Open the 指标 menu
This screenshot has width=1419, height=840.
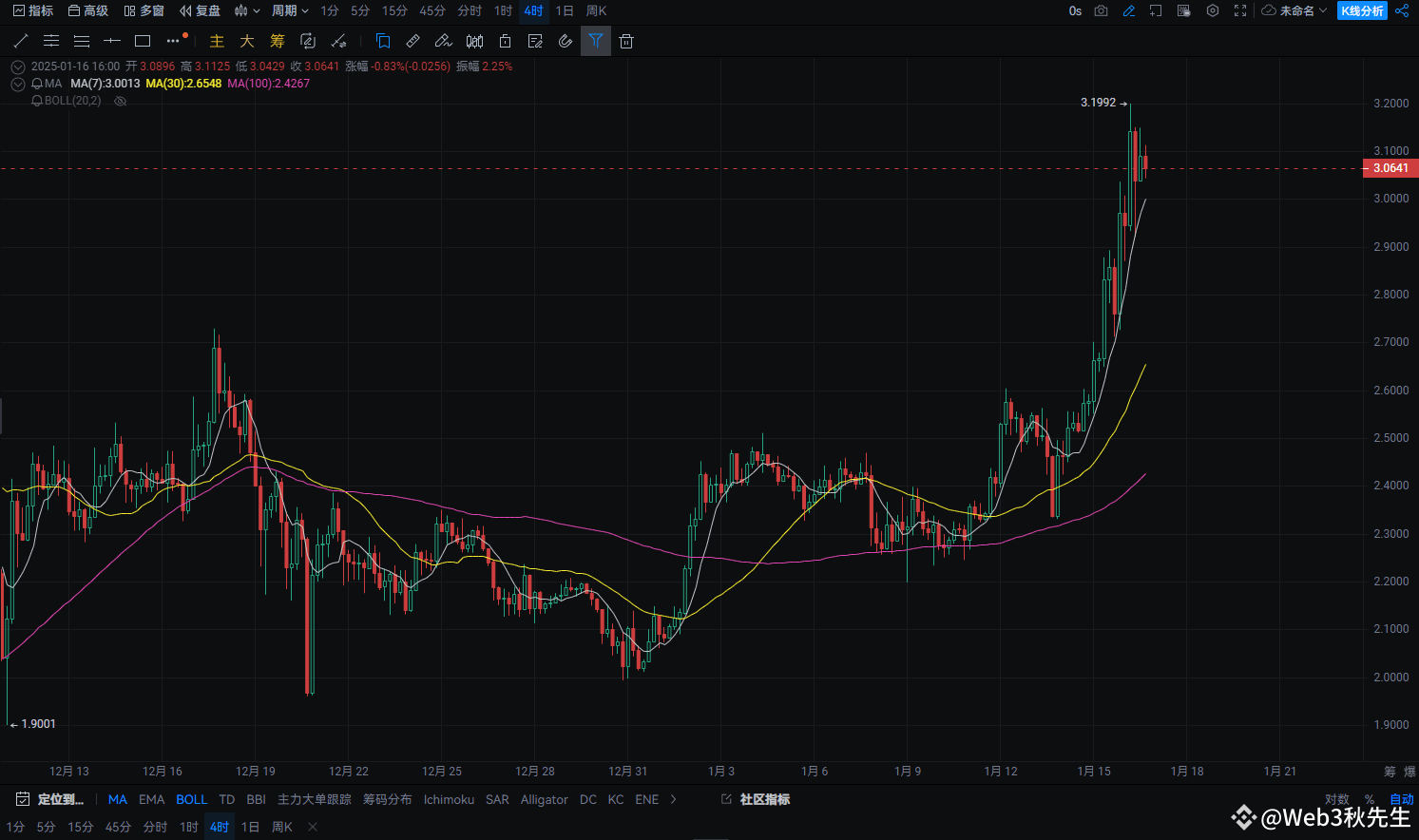(x=35, y=11)
